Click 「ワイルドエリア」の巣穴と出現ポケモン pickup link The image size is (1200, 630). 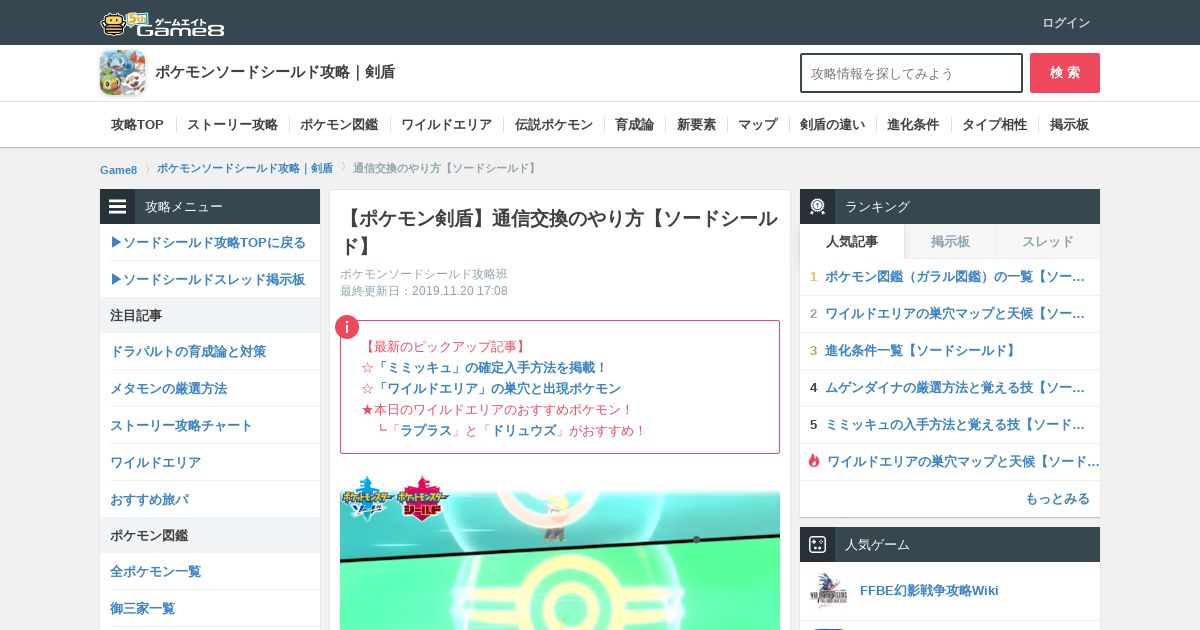click(x=497, y=388)
